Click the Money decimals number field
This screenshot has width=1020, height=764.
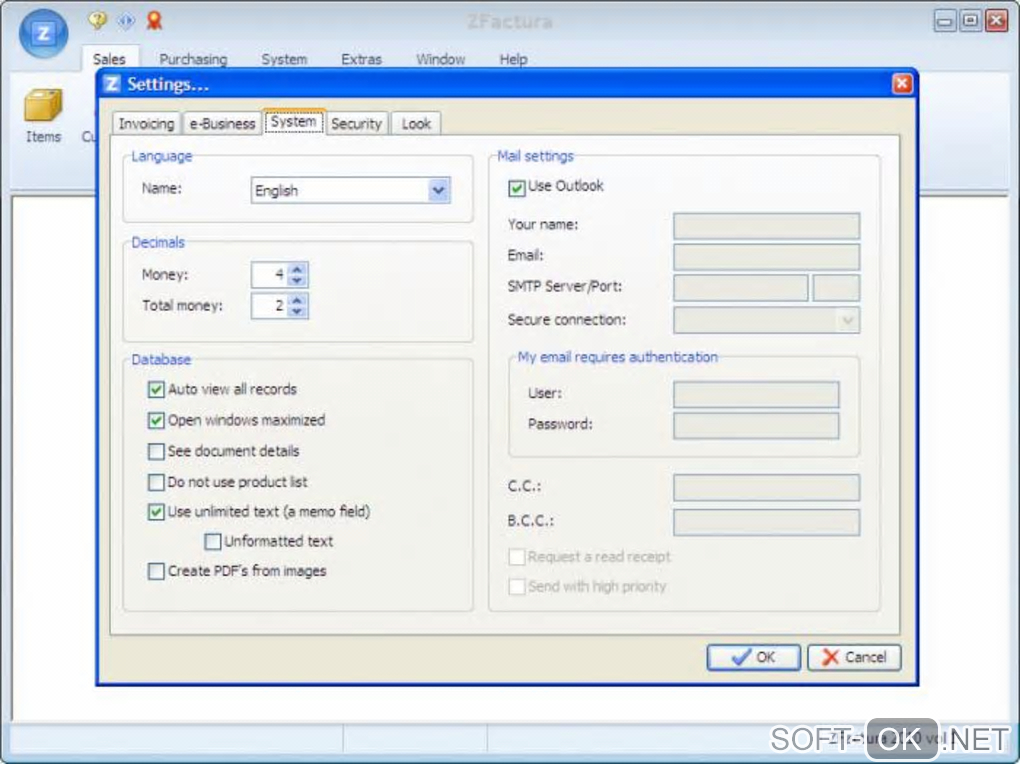270,275
